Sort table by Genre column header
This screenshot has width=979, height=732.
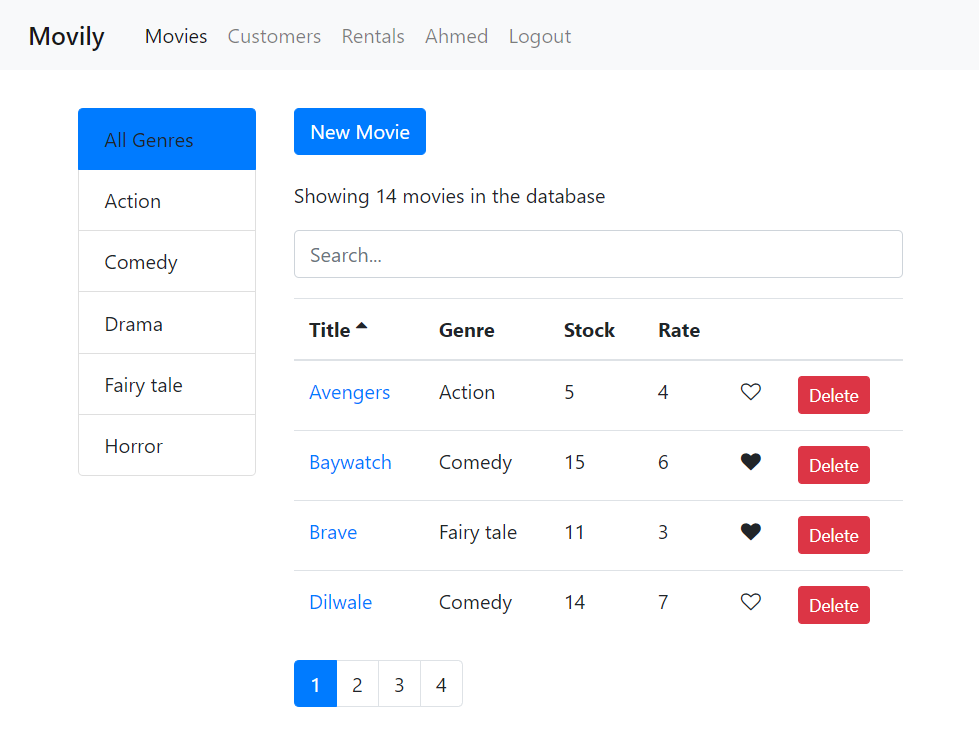coord(466,330)
